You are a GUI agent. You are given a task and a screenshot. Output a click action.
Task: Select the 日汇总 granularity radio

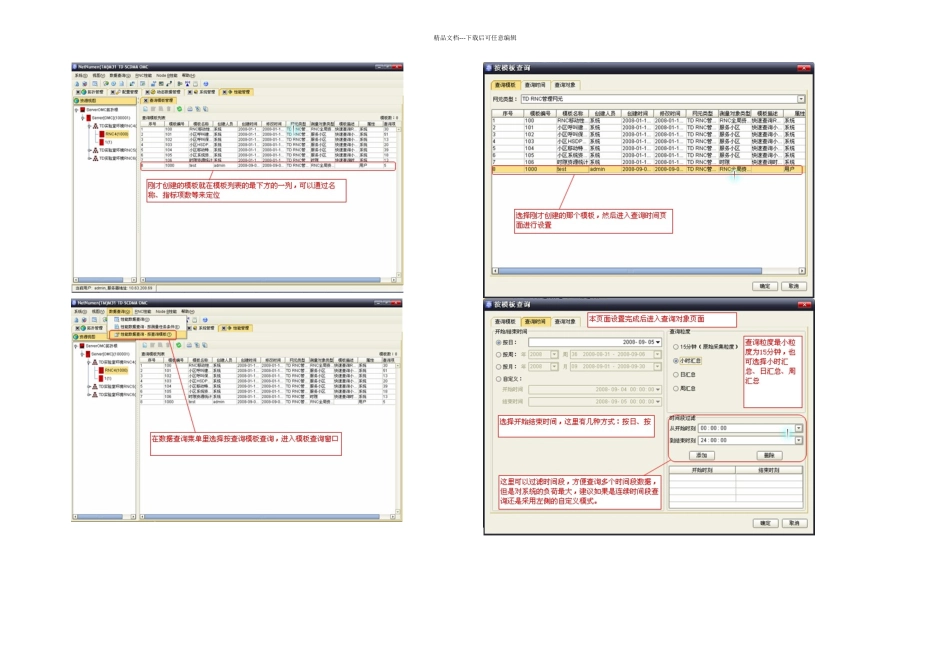point(676,374)
